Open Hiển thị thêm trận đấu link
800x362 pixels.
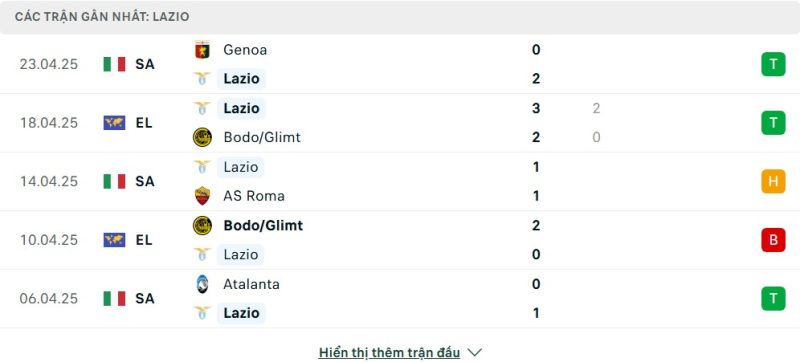389,352
